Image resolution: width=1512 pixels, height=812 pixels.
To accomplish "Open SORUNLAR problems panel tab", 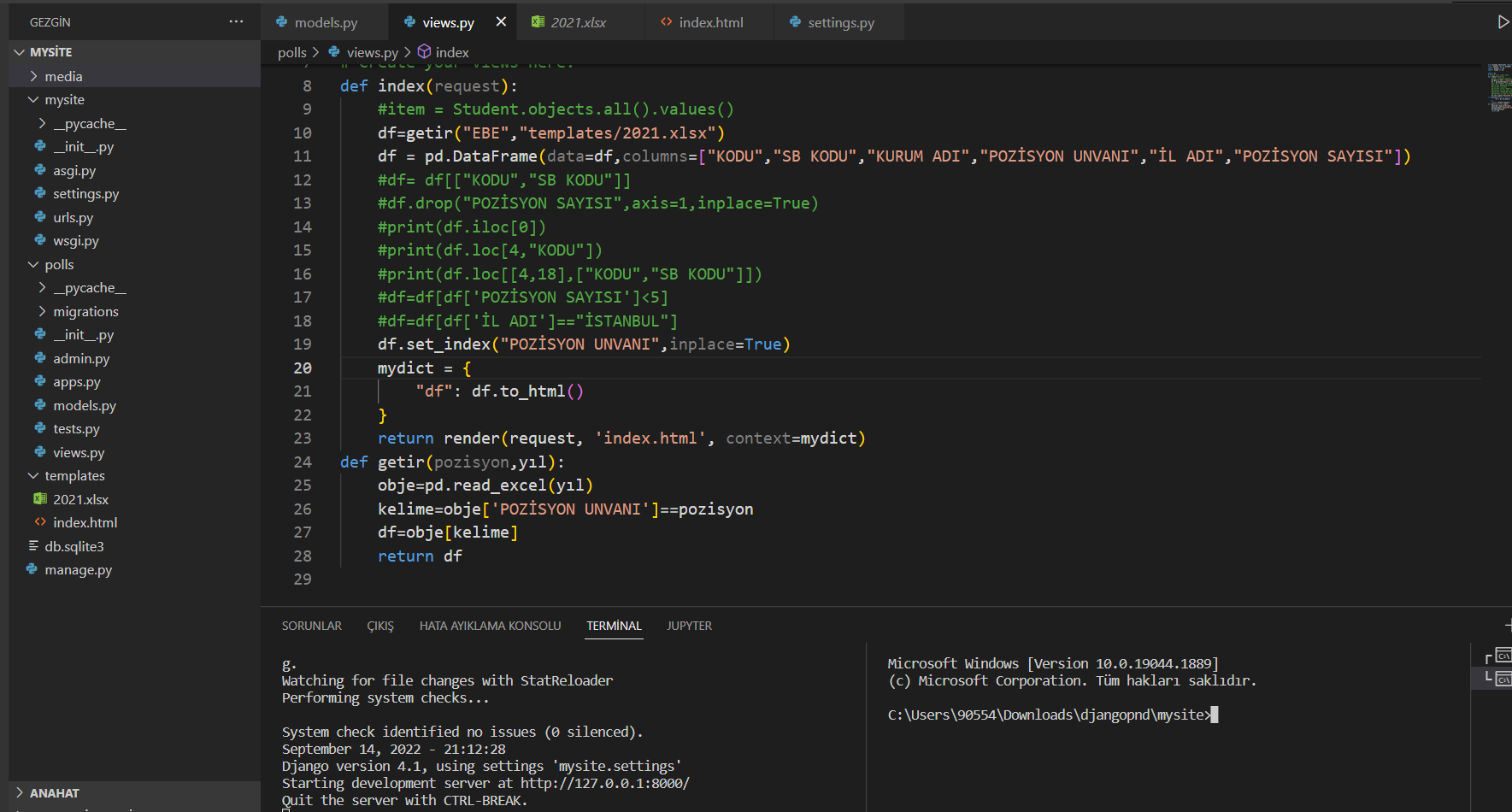I will point(312,626).
